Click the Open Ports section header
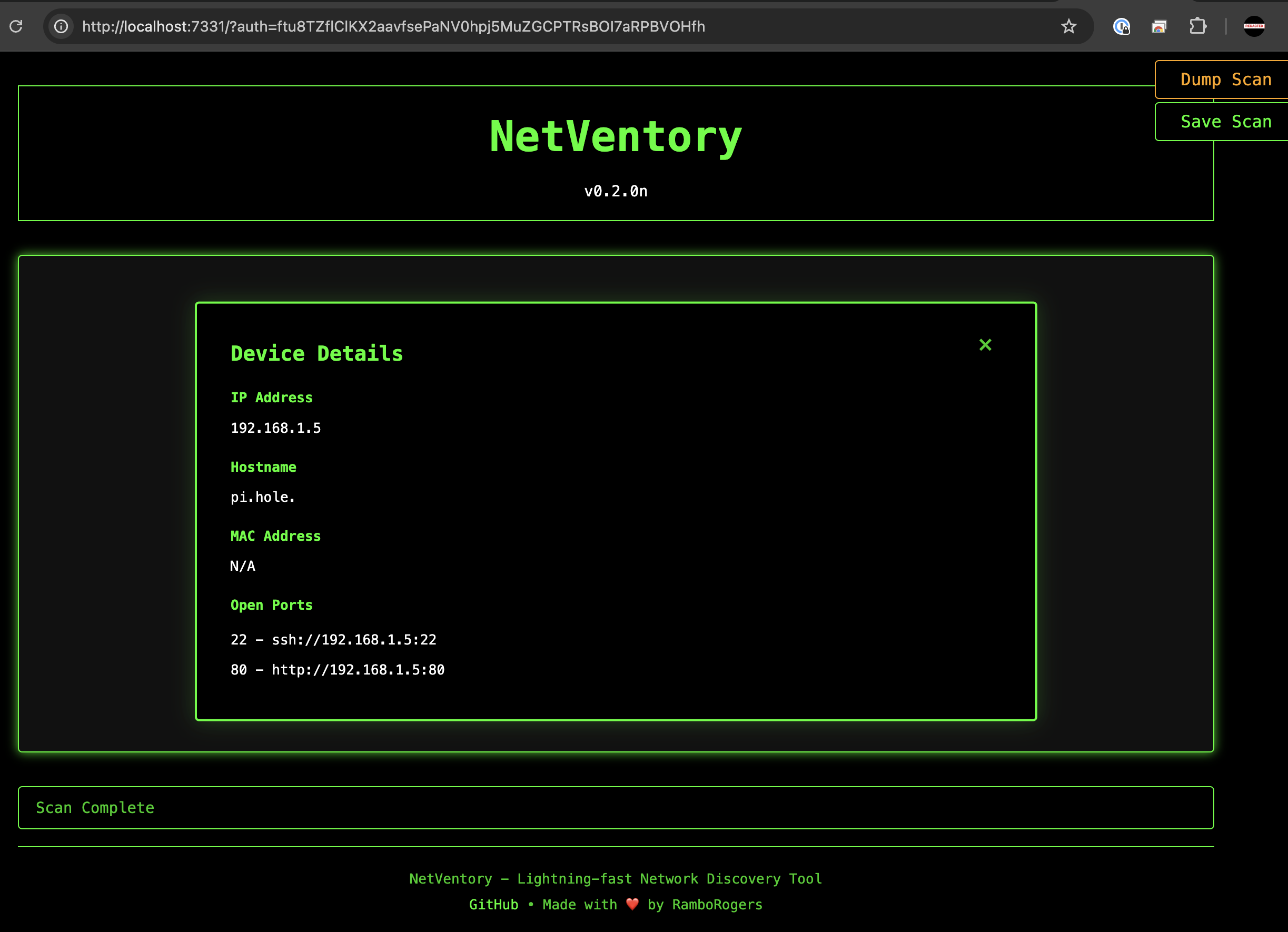Image resolution: width=1288 pixels, height=932 pixels. point(270,605)
